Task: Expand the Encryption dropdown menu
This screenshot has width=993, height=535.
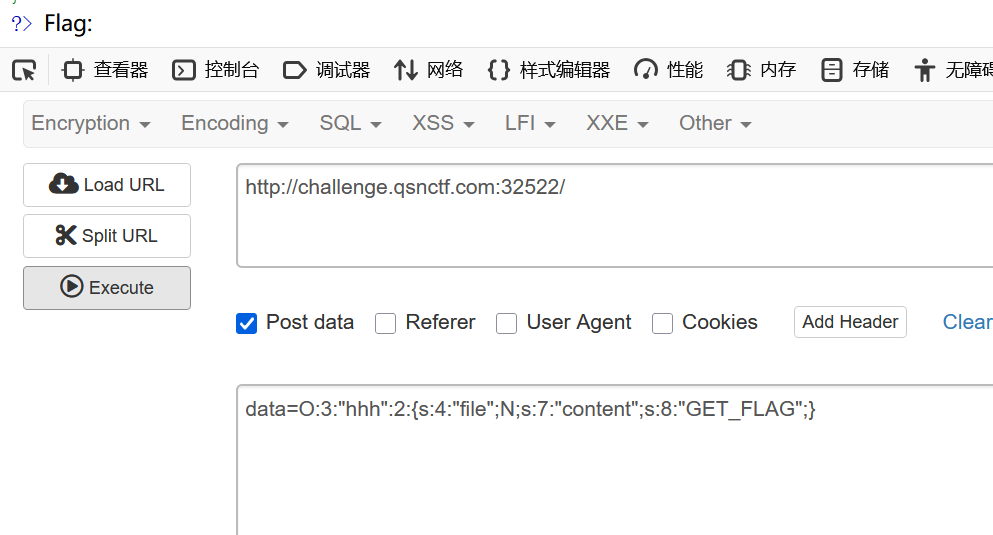Action: click(x=91, y=124)
